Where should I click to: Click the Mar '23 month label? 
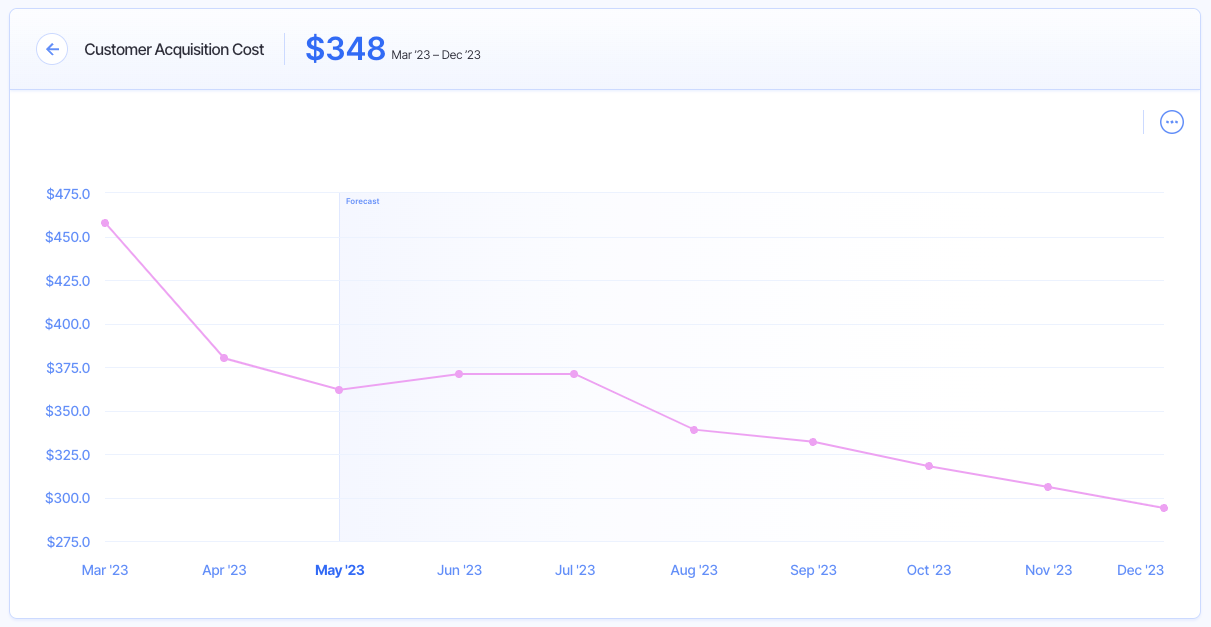(104, 569)
